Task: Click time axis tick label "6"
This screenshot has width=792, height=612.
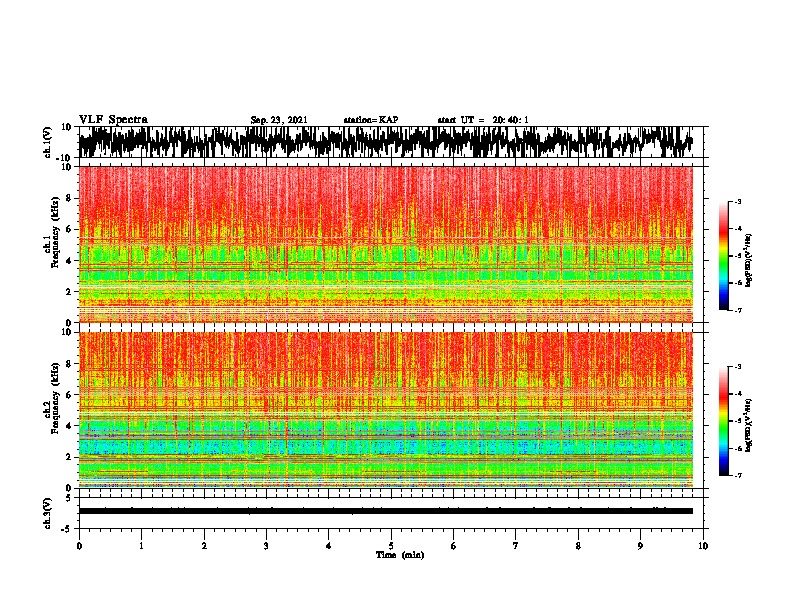Action: 454,546
